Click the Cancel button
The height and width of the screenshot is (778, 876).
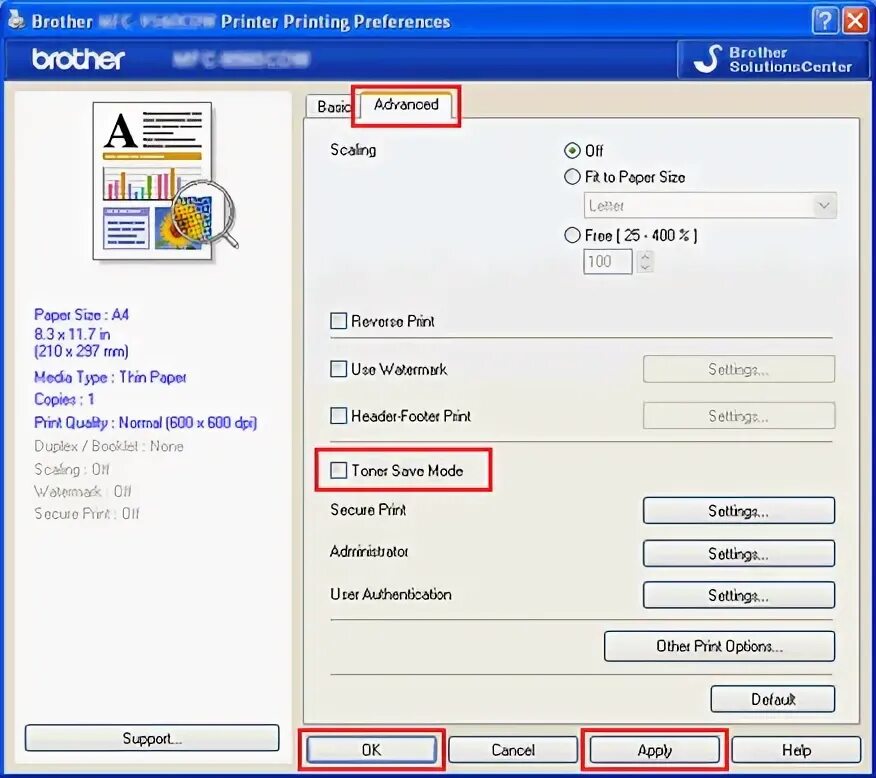tap(513, 750)
